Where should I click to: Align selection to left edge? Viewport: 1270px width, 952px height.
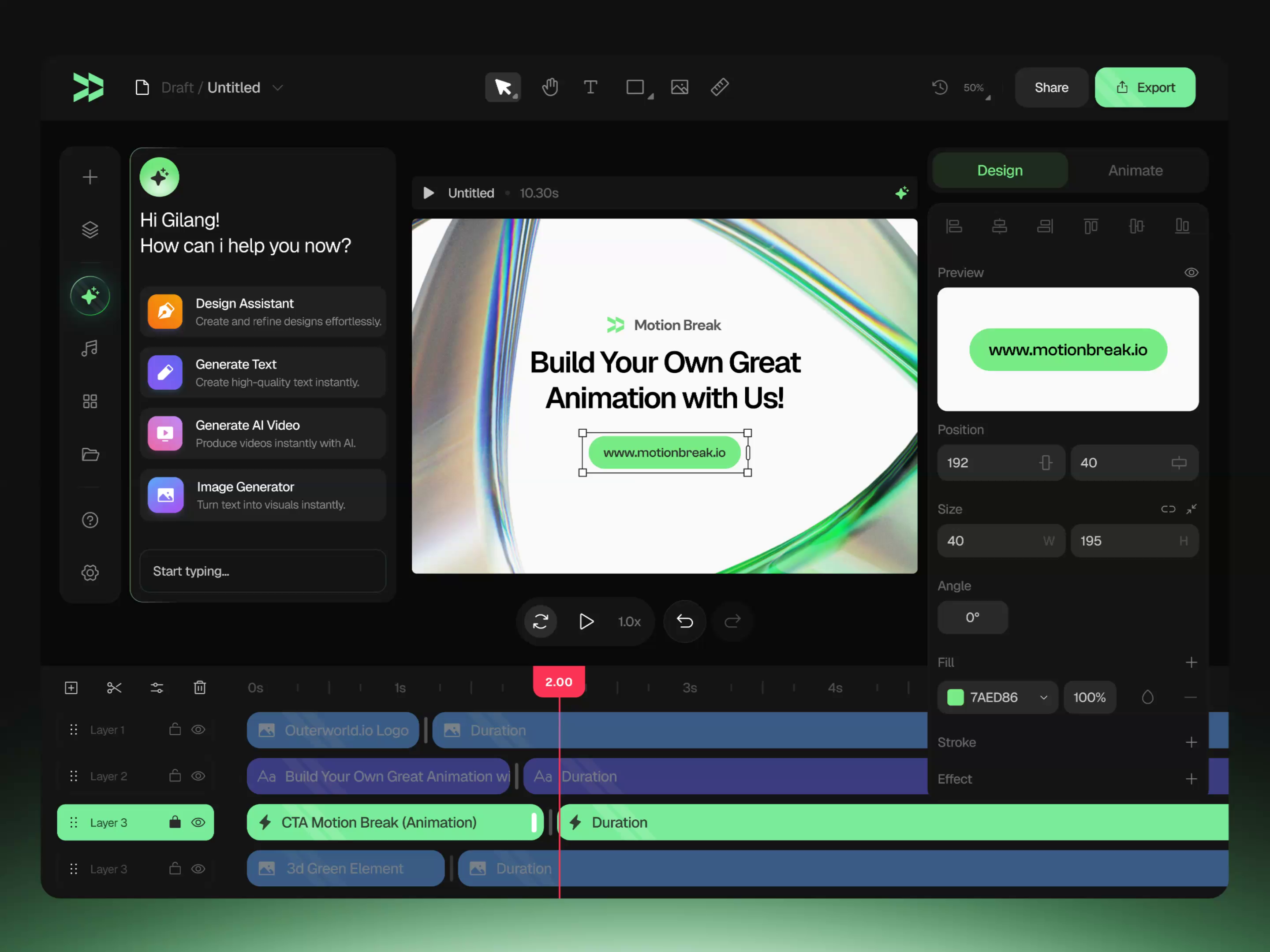[954, 226]
